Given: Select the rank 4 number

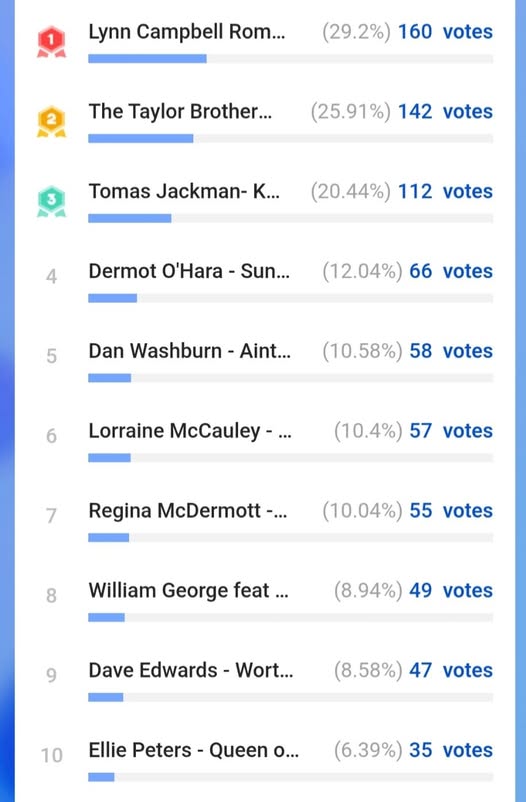Looking at the screenshot, I should click(x=51, y=277).
